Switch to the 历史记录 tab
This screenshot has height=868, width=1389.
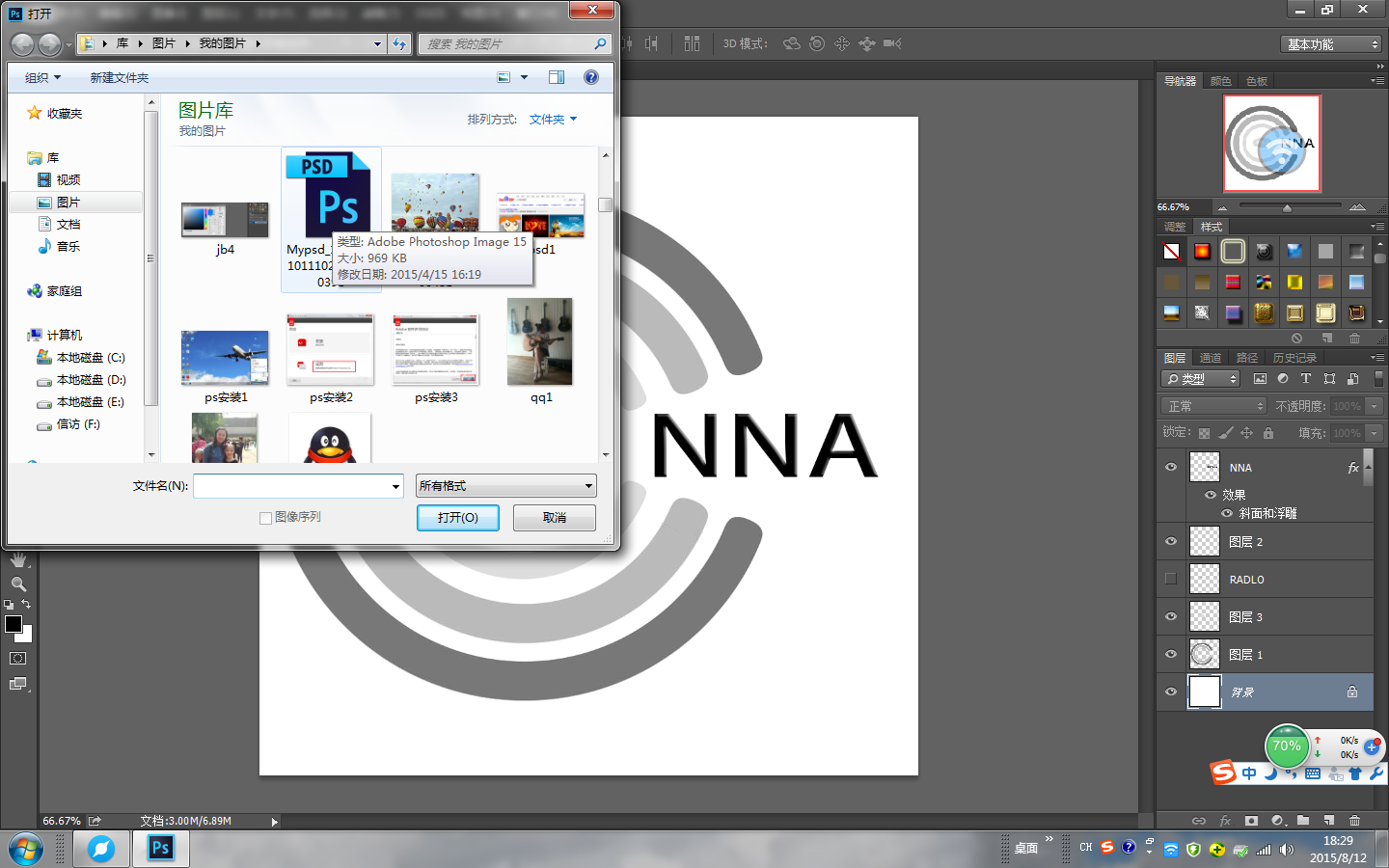pyautogui.click(x=1294, y=358)
